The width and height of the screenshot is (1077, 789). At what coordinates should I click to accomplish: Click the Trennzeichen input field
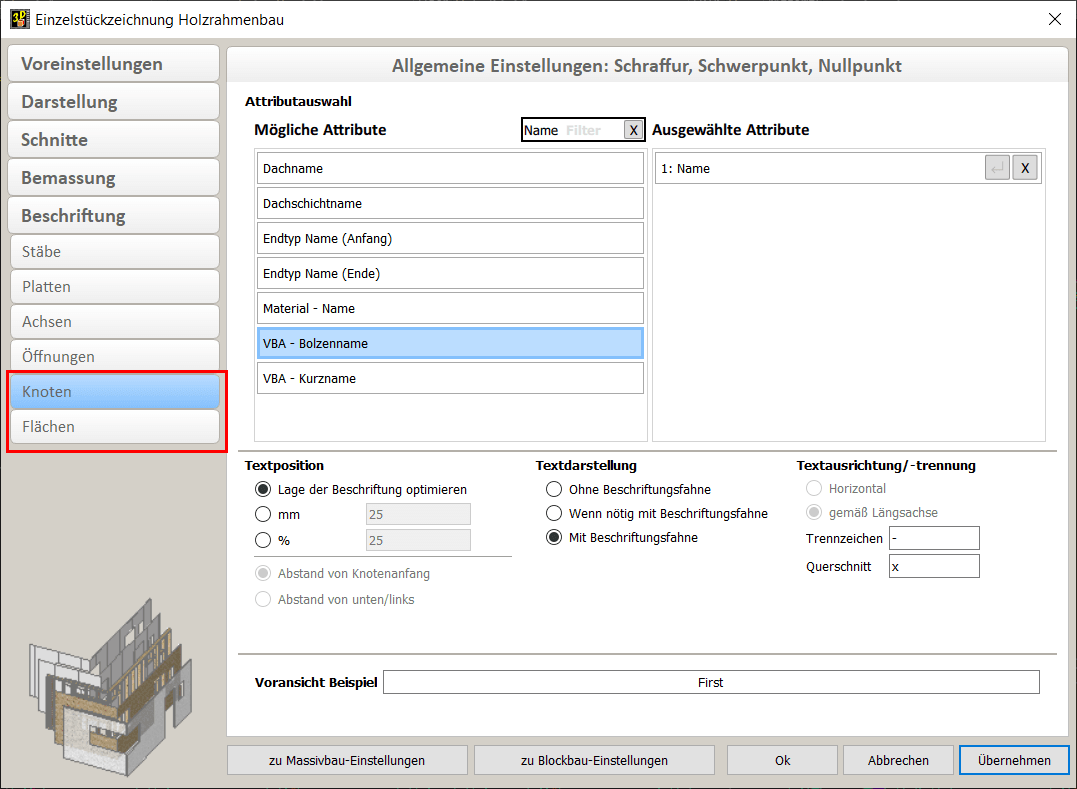[x=934, y=538]
